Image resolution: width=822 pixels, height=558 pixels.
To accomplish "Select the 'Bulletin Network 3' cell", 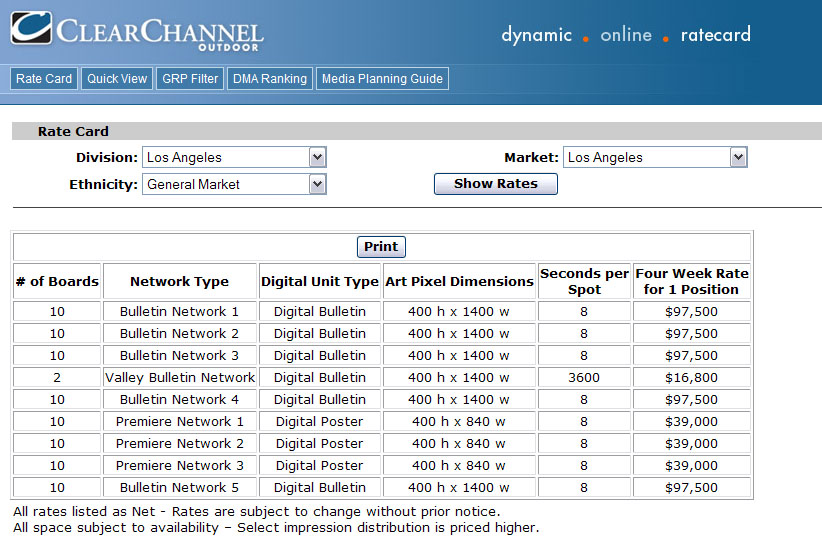I will coord(180,356).
